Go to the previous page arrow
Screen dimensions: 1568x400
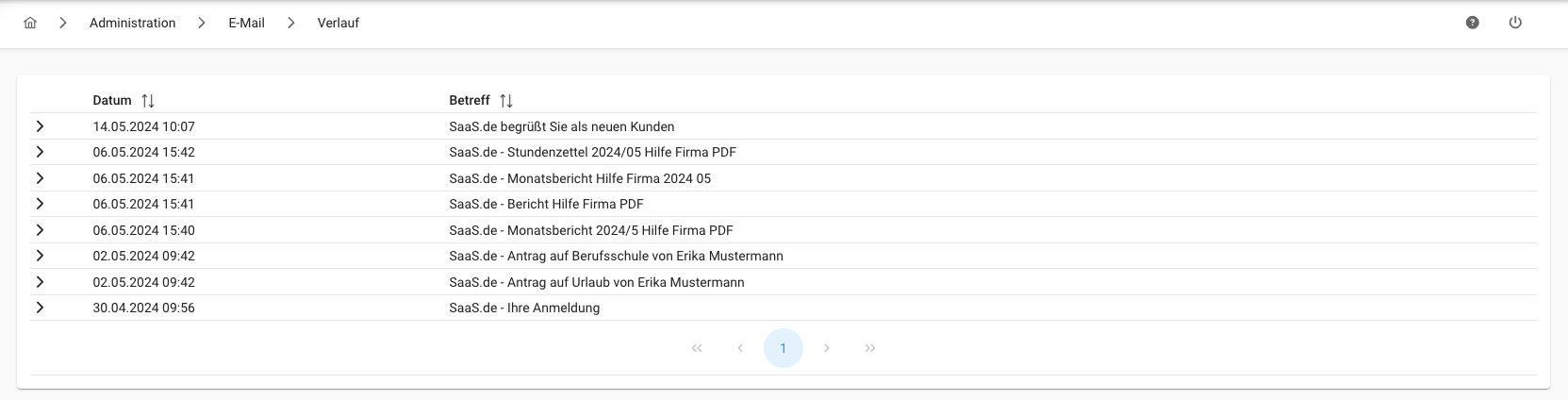tap(740, 348)
